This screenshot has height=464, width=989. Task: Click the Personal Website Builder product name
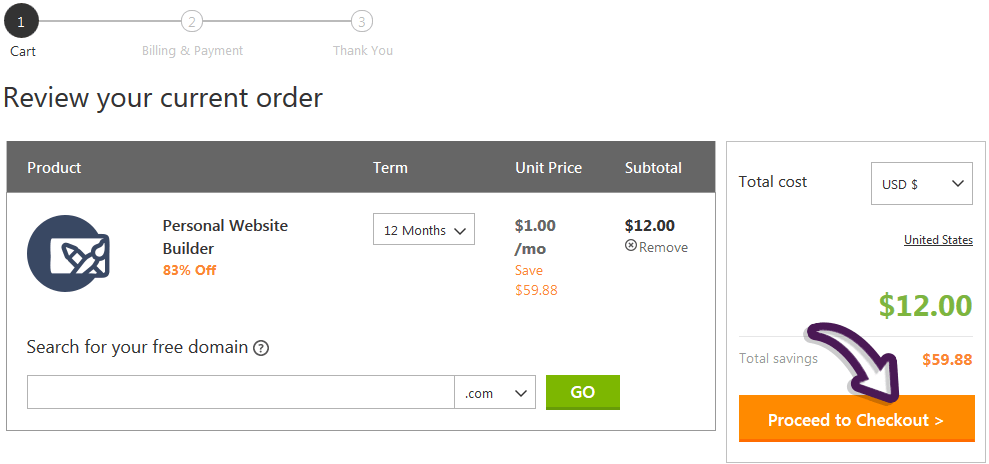225,237
